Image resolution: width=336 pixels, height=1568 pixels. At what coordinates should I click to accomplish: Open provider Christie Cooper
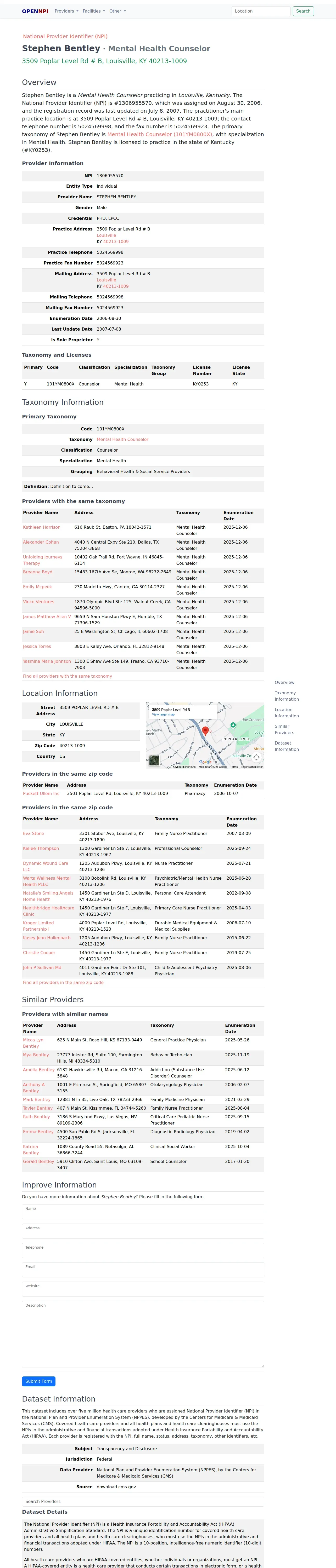[x=39, y=953]
